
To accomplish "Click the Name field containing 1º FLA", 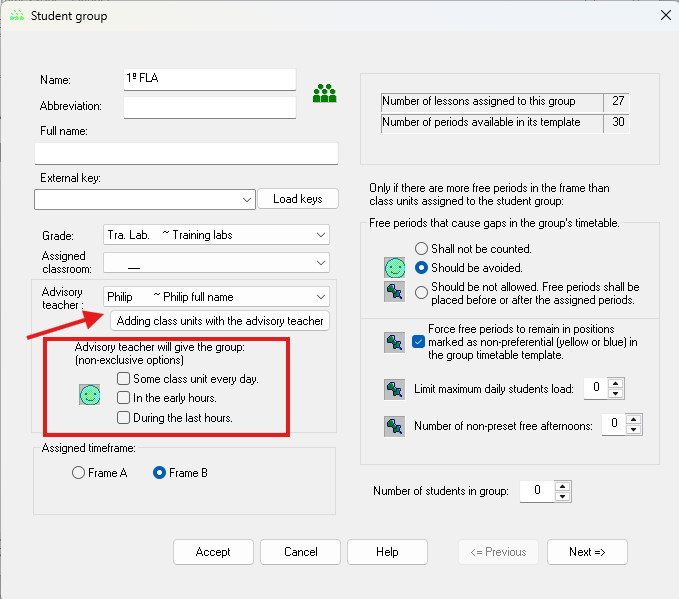I will click(x=210, y=79).
